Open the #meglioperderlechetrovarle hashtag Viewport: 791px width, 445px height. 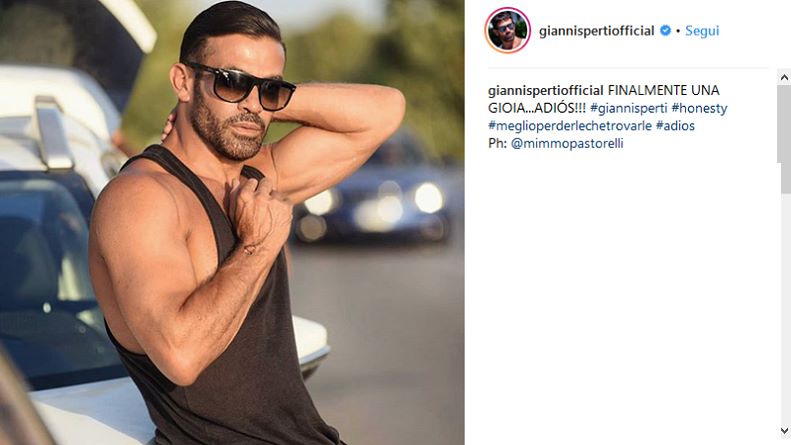pos(570,126)
